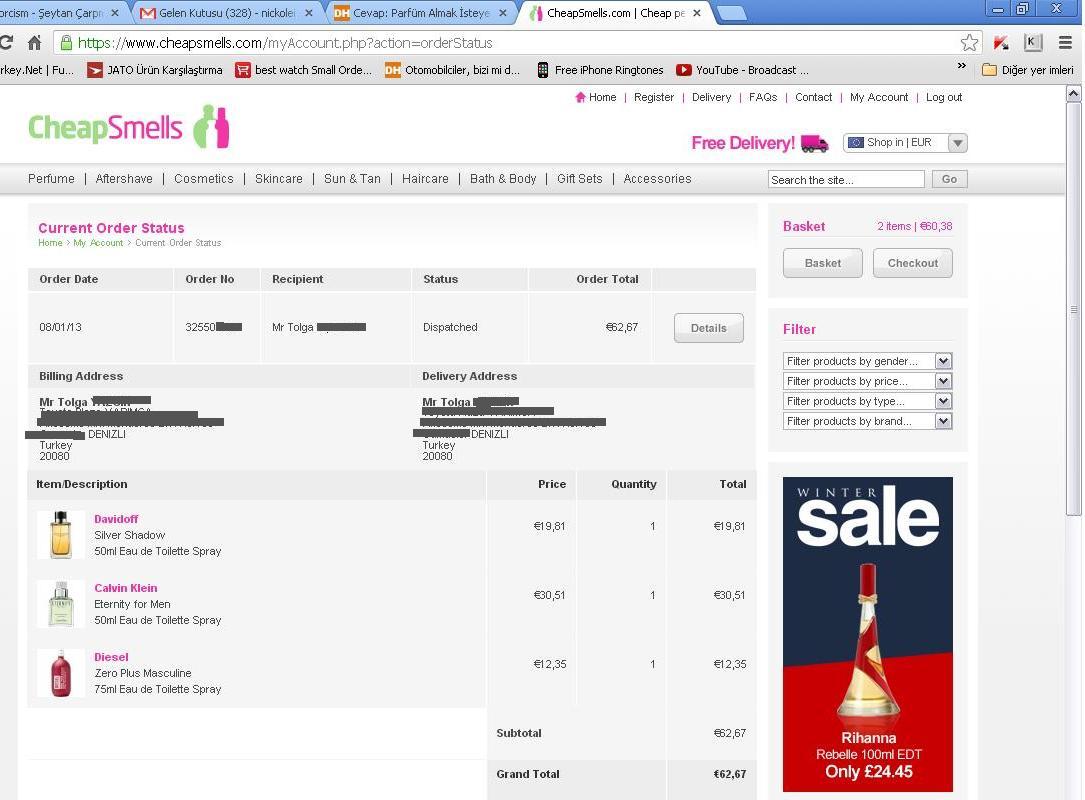Open the Sun & Tan menu
This screenshot has width=1085, height=800.
coord(352,179)
